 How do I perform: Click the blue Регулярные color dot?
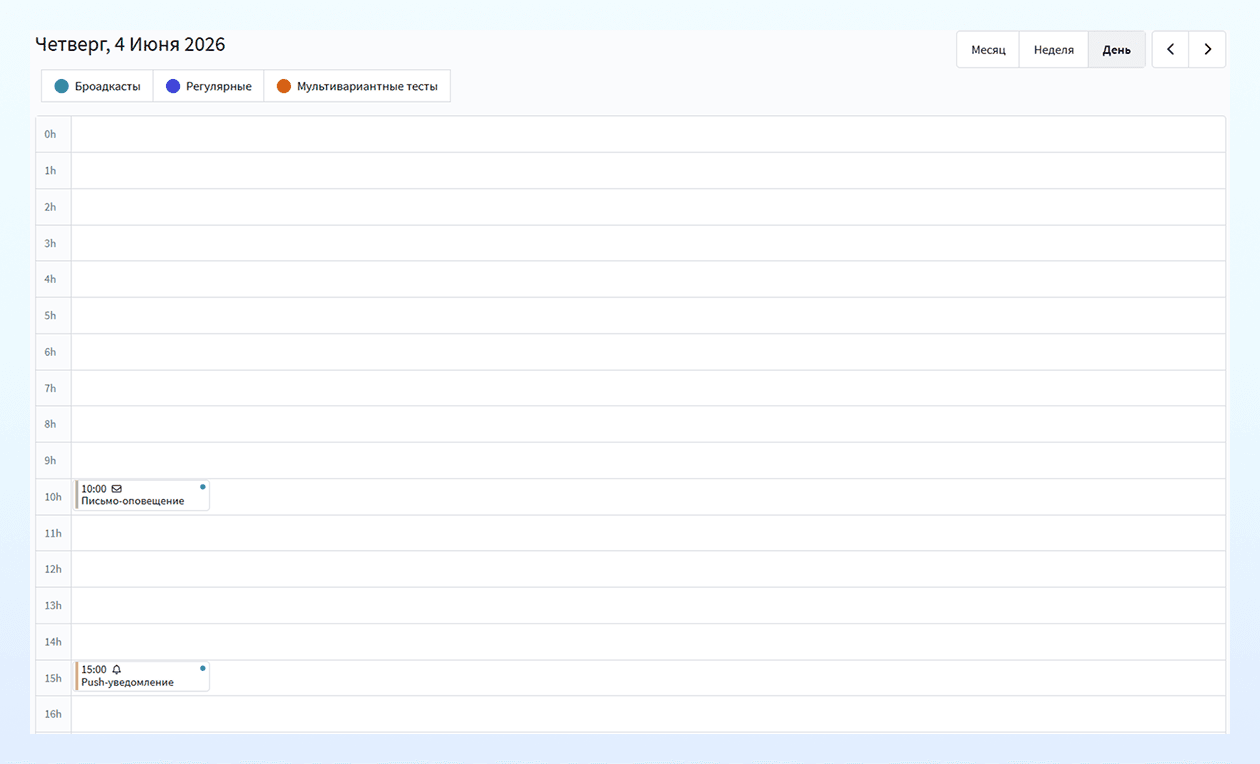click(x=173, y=86)
